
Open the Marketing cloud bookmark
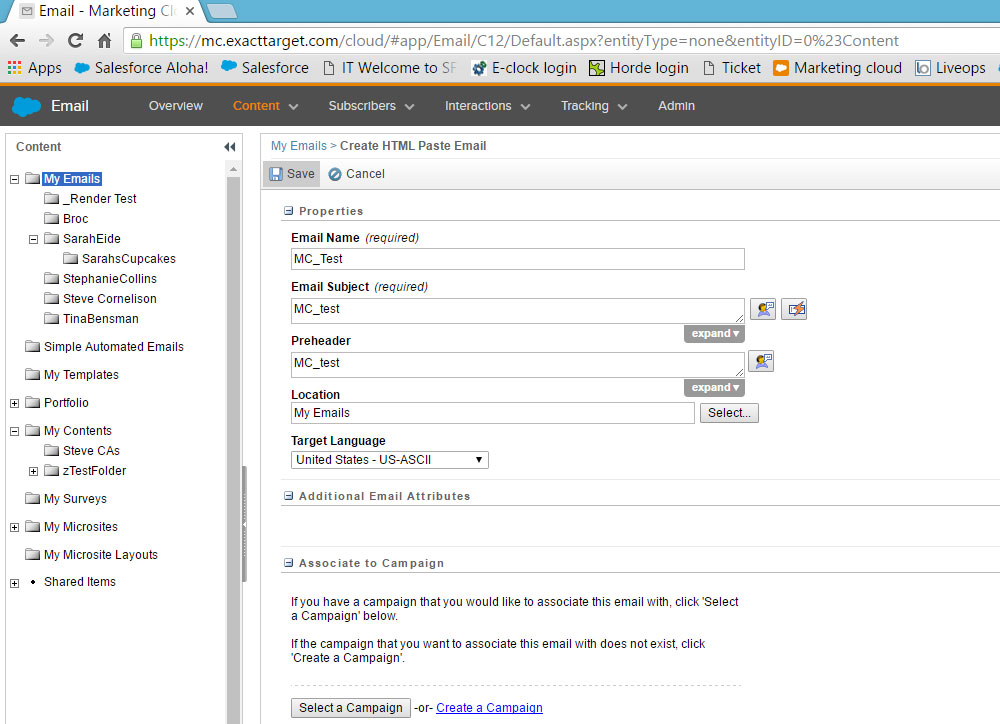[x=837, y=68]
